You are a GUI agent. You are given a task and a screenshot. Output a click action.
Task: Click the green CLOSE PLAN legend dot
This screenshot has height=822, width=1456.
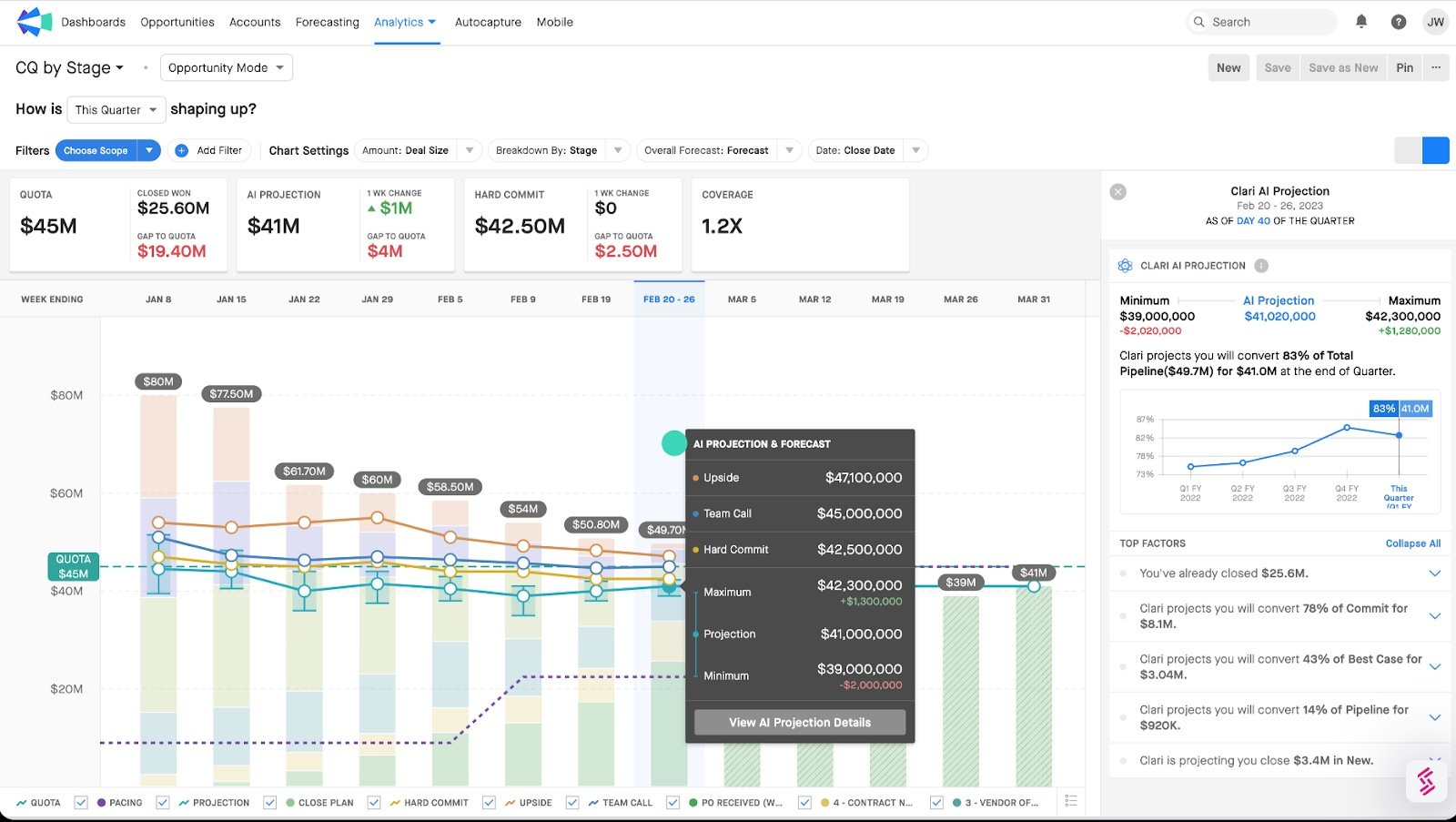coord(290,803)
